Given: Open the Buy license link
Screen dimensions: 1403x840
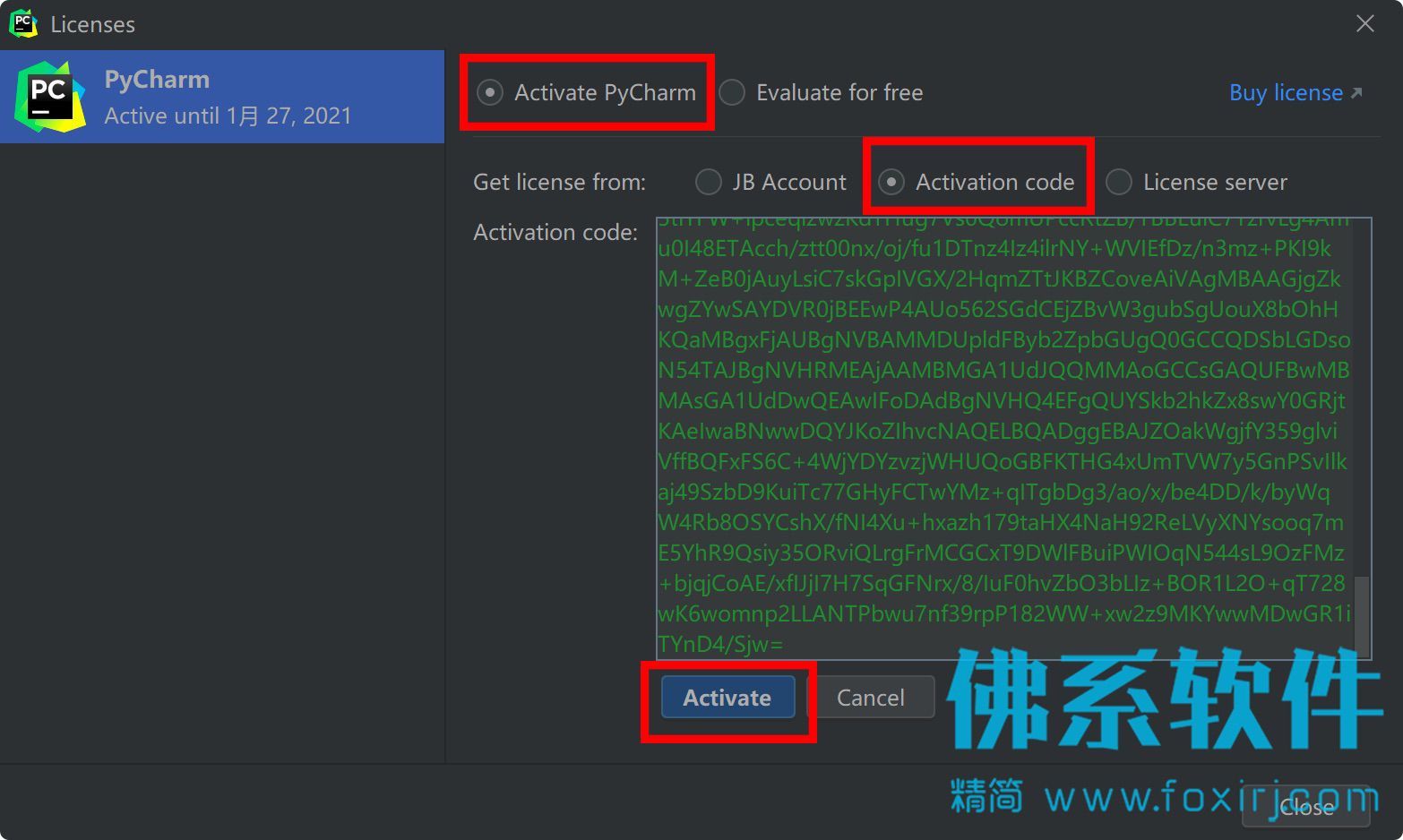Looking at the screenshot, I should [x=1286, y=92].
